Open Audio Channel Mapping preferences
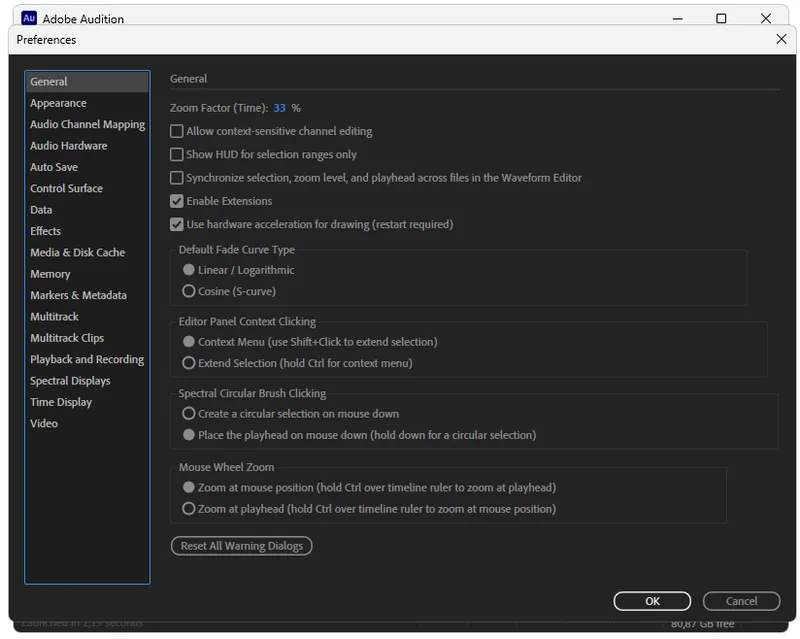The height and width of the screenshot is (639, 800). (x=87, y=125)
